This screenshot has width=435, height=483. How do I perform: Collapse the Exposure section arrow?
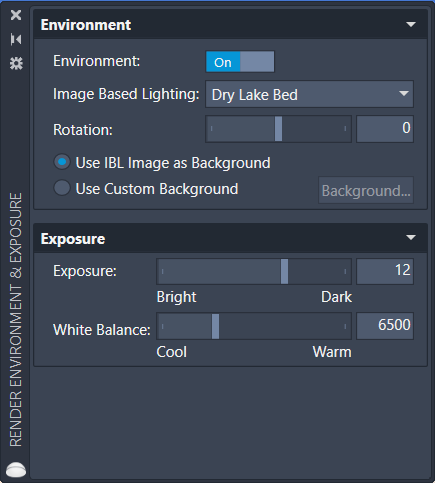point(411,238)
